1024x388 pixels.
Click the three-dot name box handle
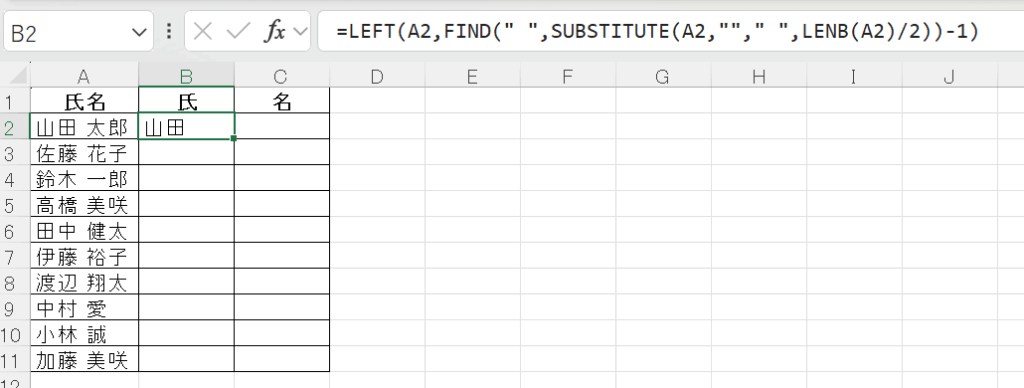point(169,31)
